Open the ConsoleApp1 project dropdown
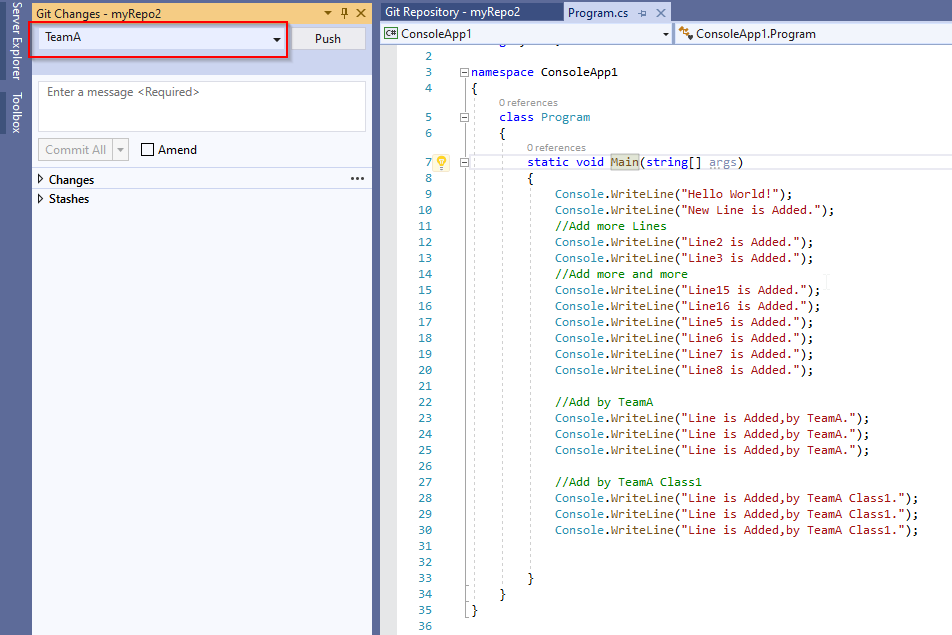The width and height of the screenshot is (952, 635). [526, 34]
